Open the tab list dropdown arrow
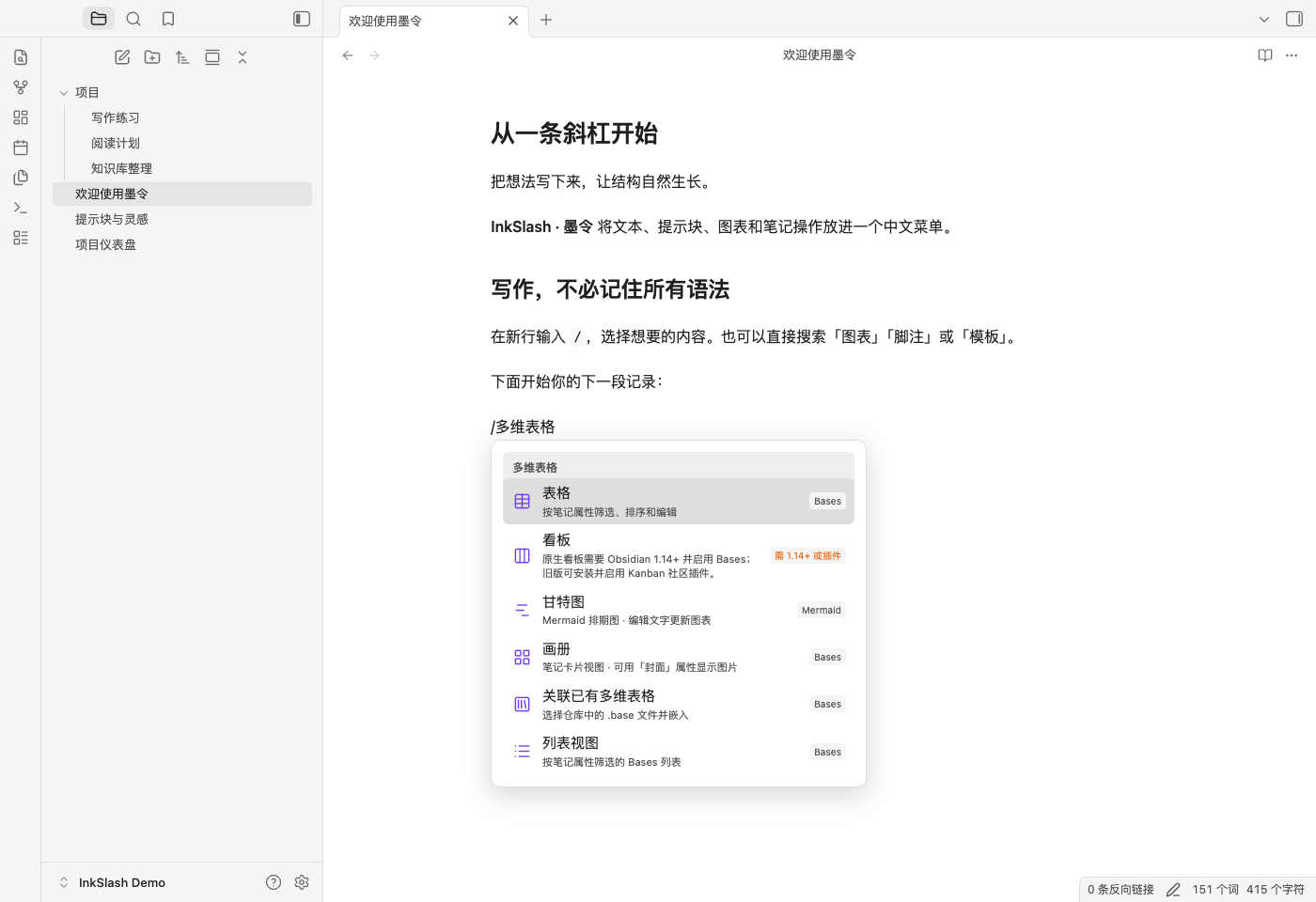The image size is (1316, 902). 1264,19
